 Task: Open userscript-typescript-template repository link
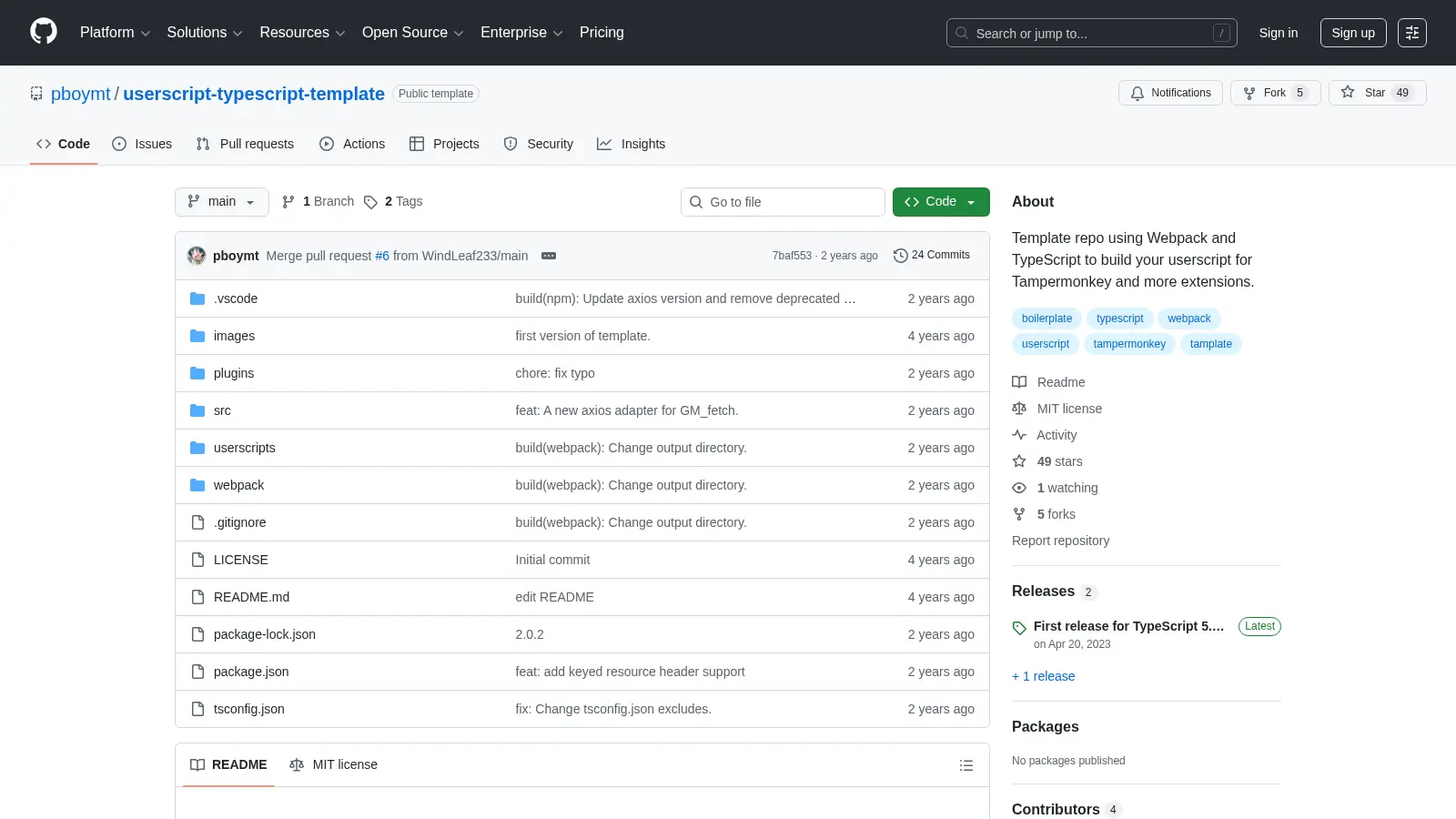point(254,94)
